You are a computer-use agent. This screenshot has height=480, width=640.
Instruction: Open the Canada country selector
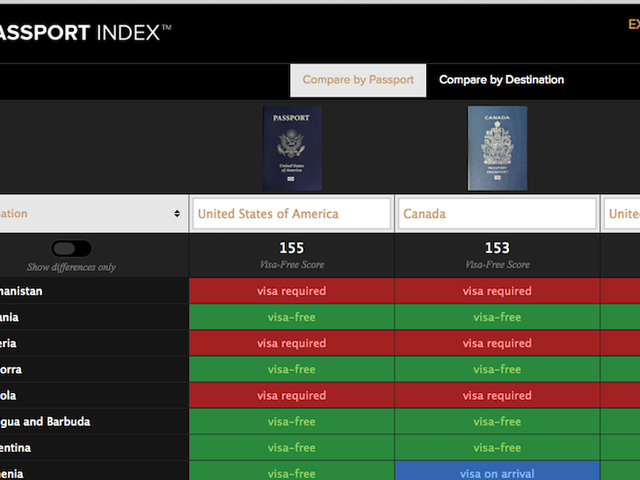(x=497, y=213)
